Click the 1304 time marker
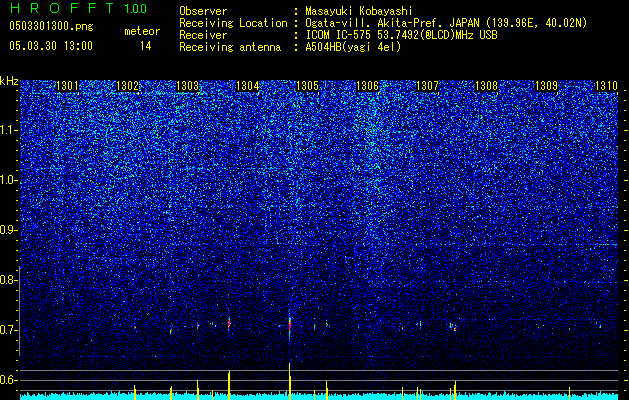Image resolution: width=629 pixels, height=400 pixels. coord(248,86)
